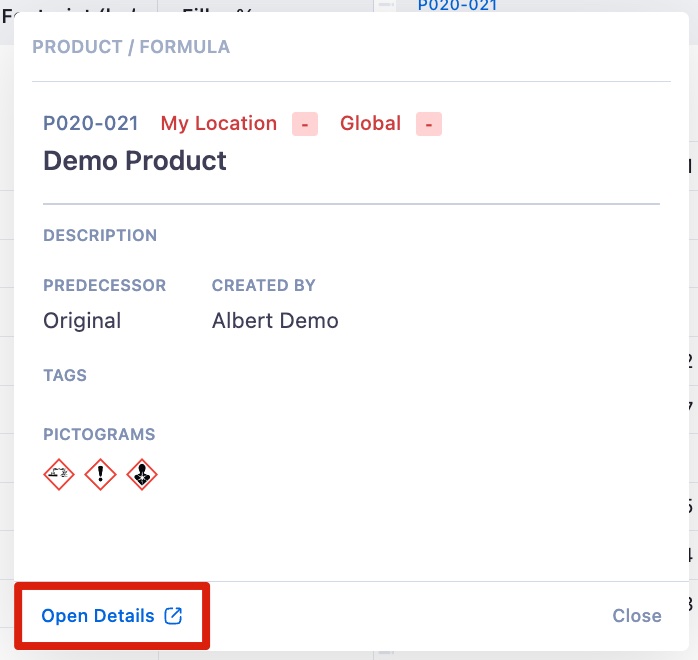The width and height of the screenshot is (698, 660).
Task: Click the dash badge next to My Location
Action: 305,124
